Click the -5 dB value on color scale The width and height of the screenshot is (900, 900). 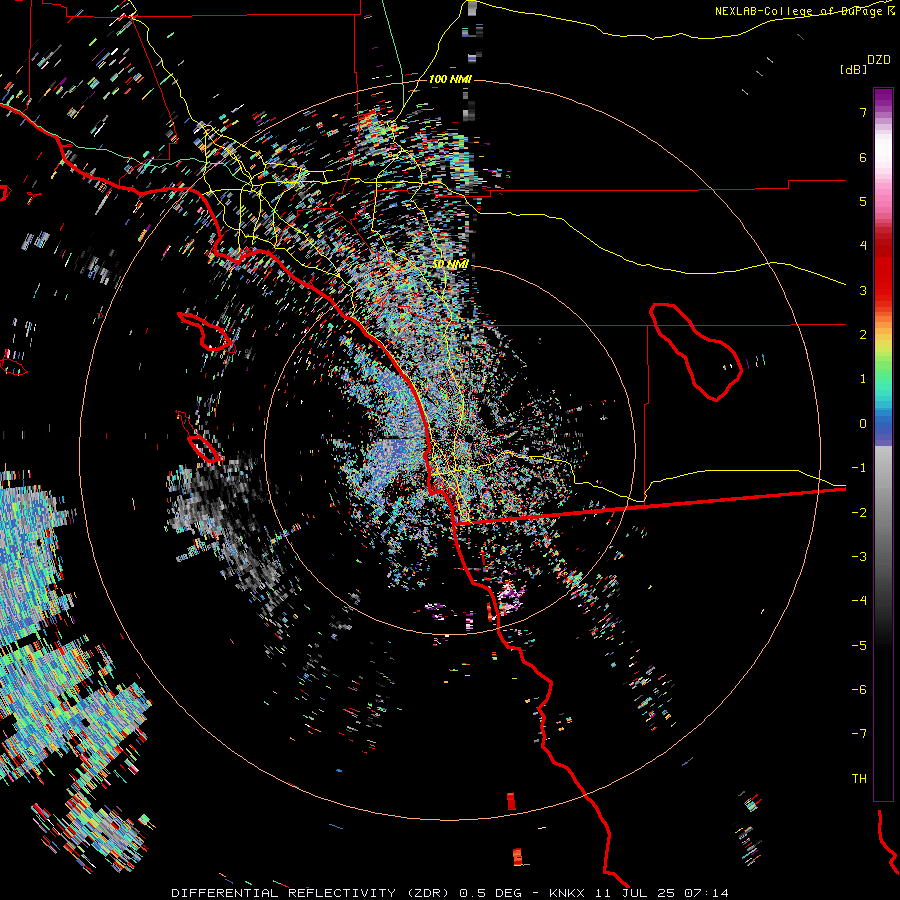point(859,646)
